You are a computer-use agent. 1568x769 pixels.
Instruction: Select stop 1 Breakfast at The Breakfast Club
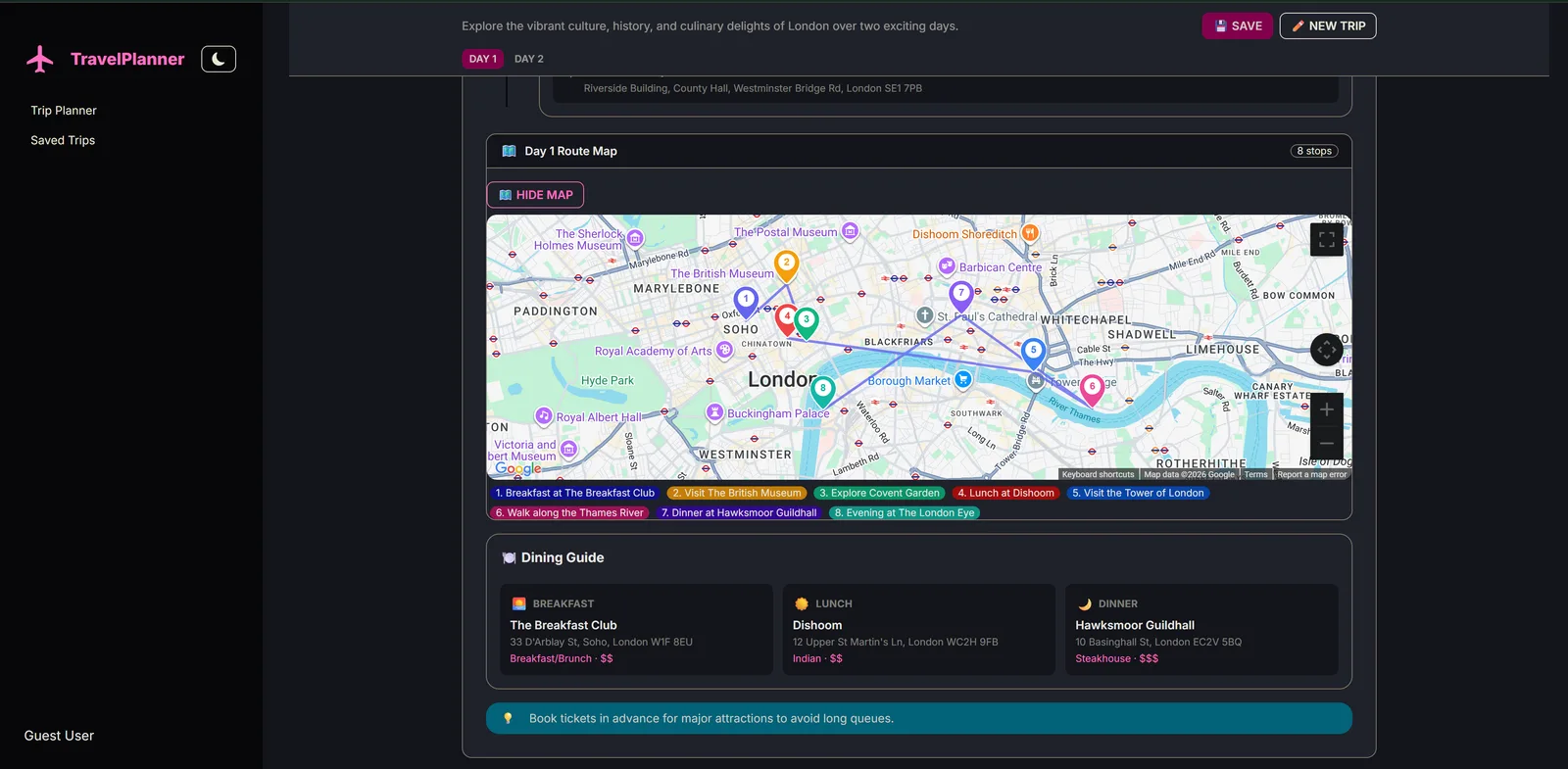(x=575, y=494)
